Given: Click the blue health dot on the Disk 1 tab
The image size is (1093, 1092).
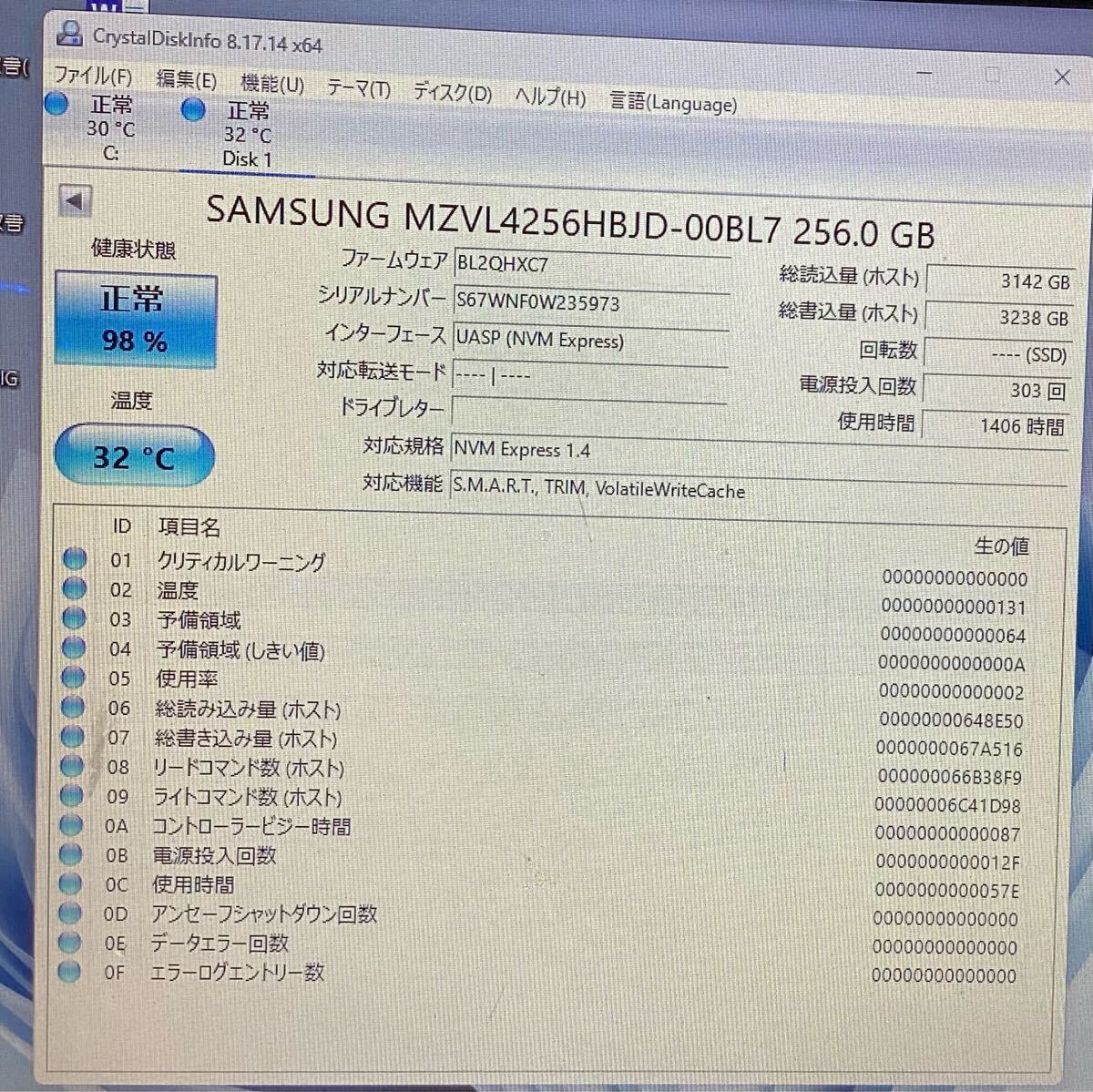Looking at the screenshot, I should point(193,110).
